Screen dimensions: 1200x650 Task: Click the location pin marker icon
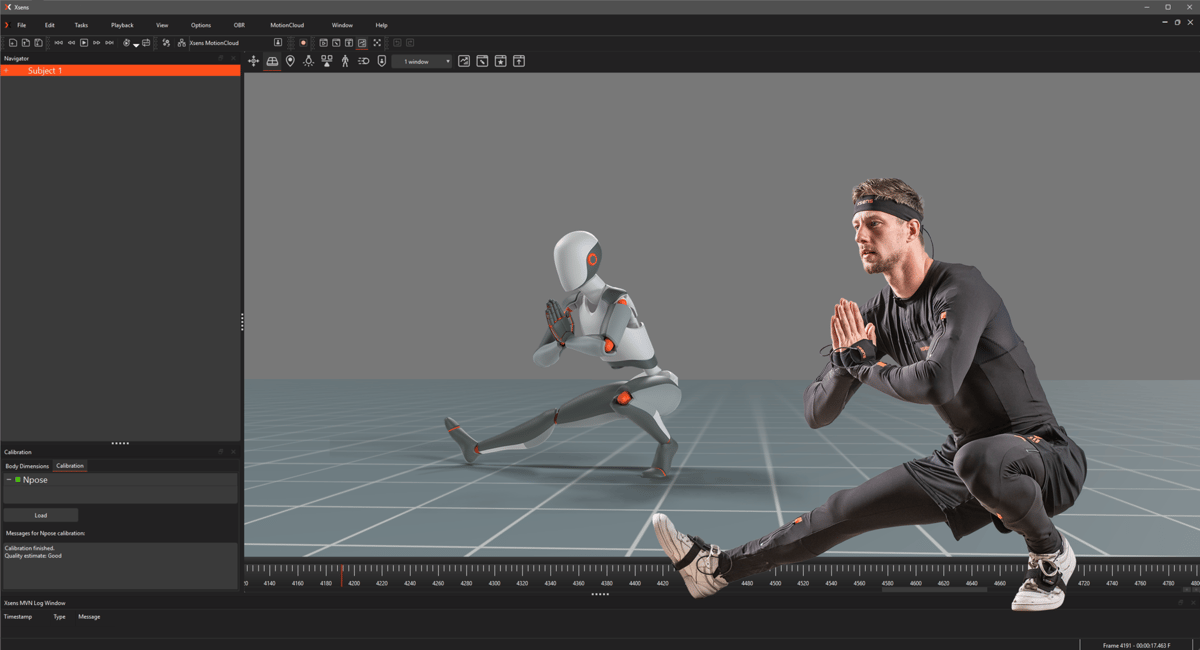(x=290, y=61)
